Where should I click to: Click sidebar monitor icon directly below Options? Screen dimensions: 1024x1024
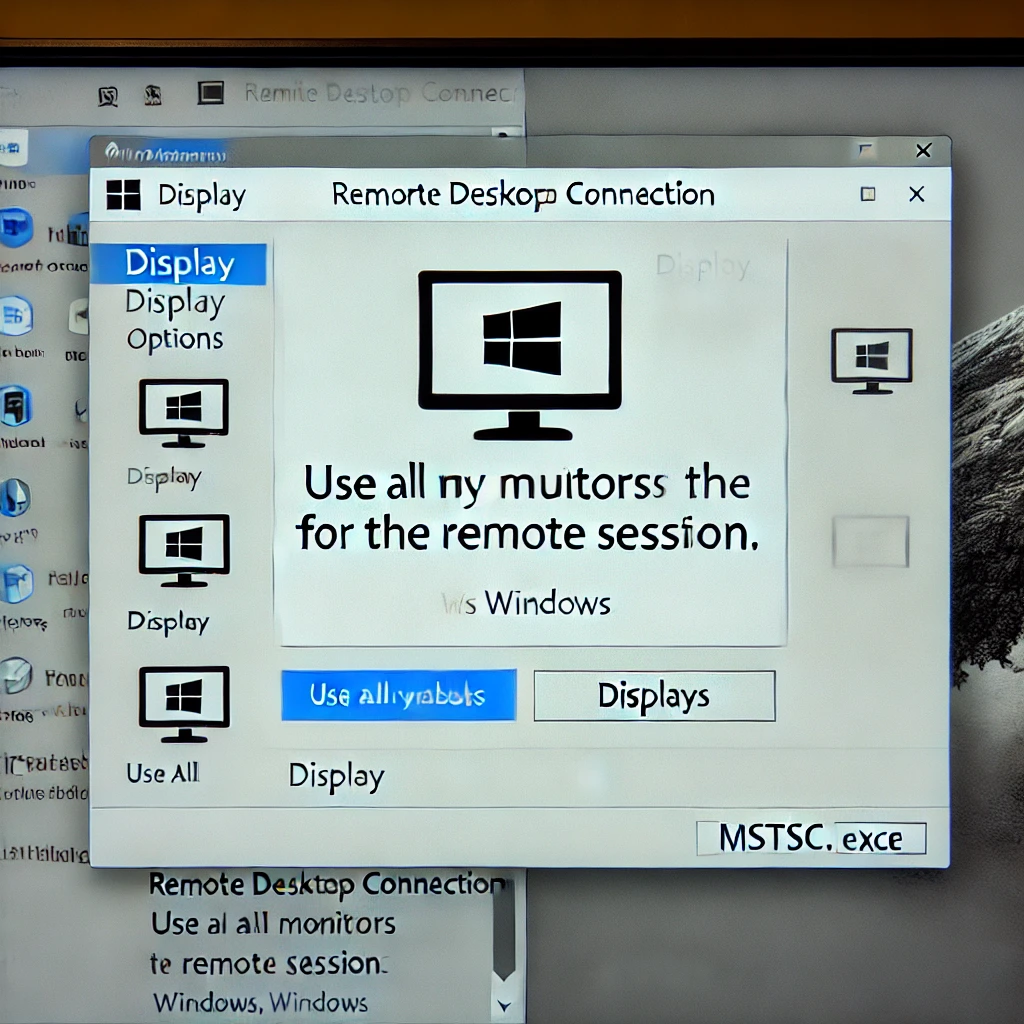pyautogui.click(x=184, y=413)
